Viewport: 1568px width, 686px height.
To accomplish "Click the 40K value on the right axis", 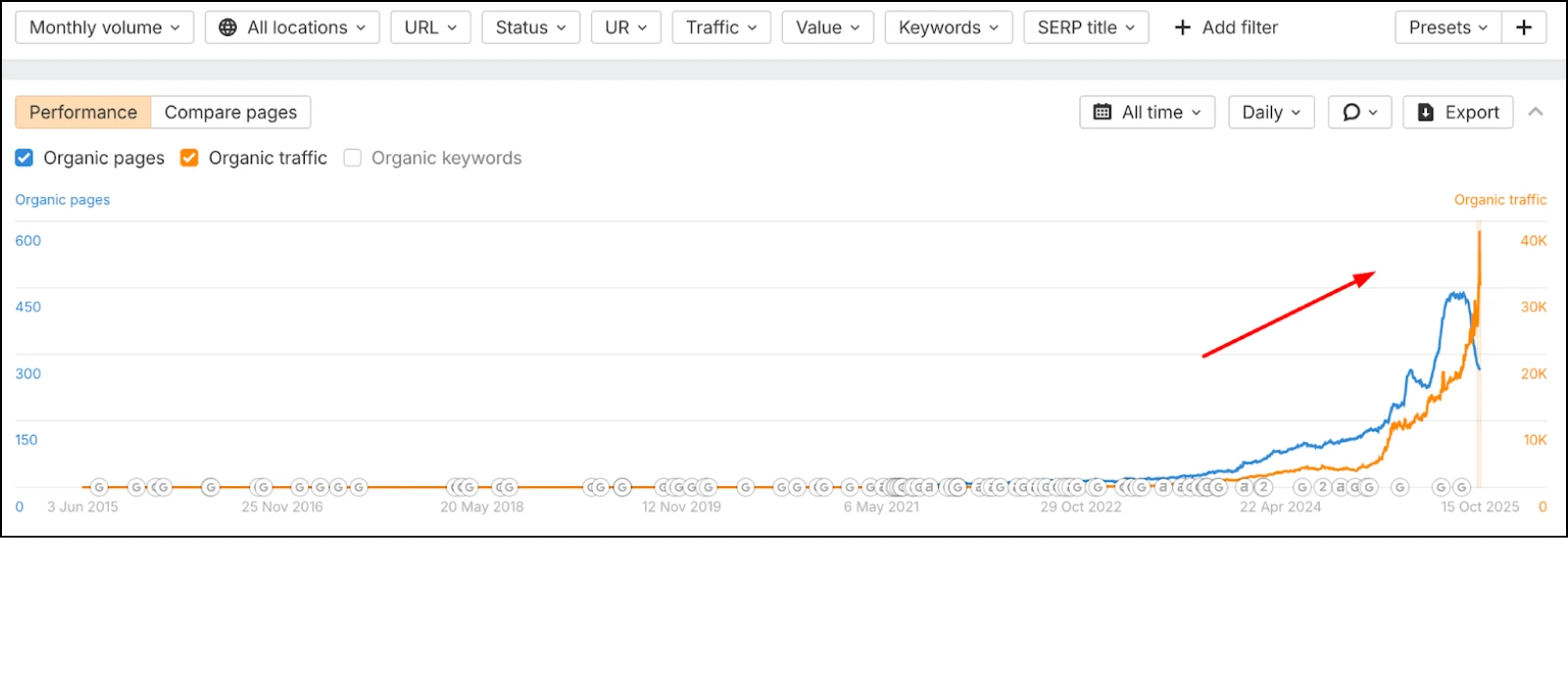I will [1534, 241].
